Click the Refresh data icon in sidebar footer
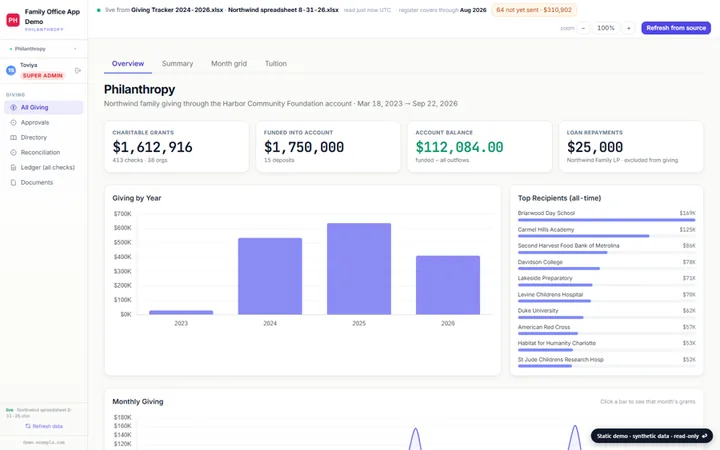 (x=28, y=426)
